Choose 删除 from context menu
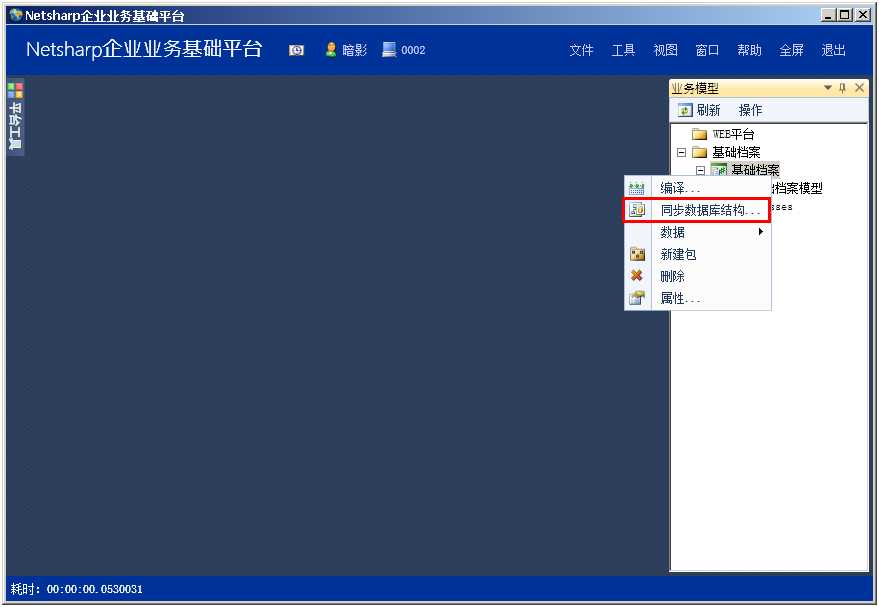879x607 pixels. pos(698,276)
